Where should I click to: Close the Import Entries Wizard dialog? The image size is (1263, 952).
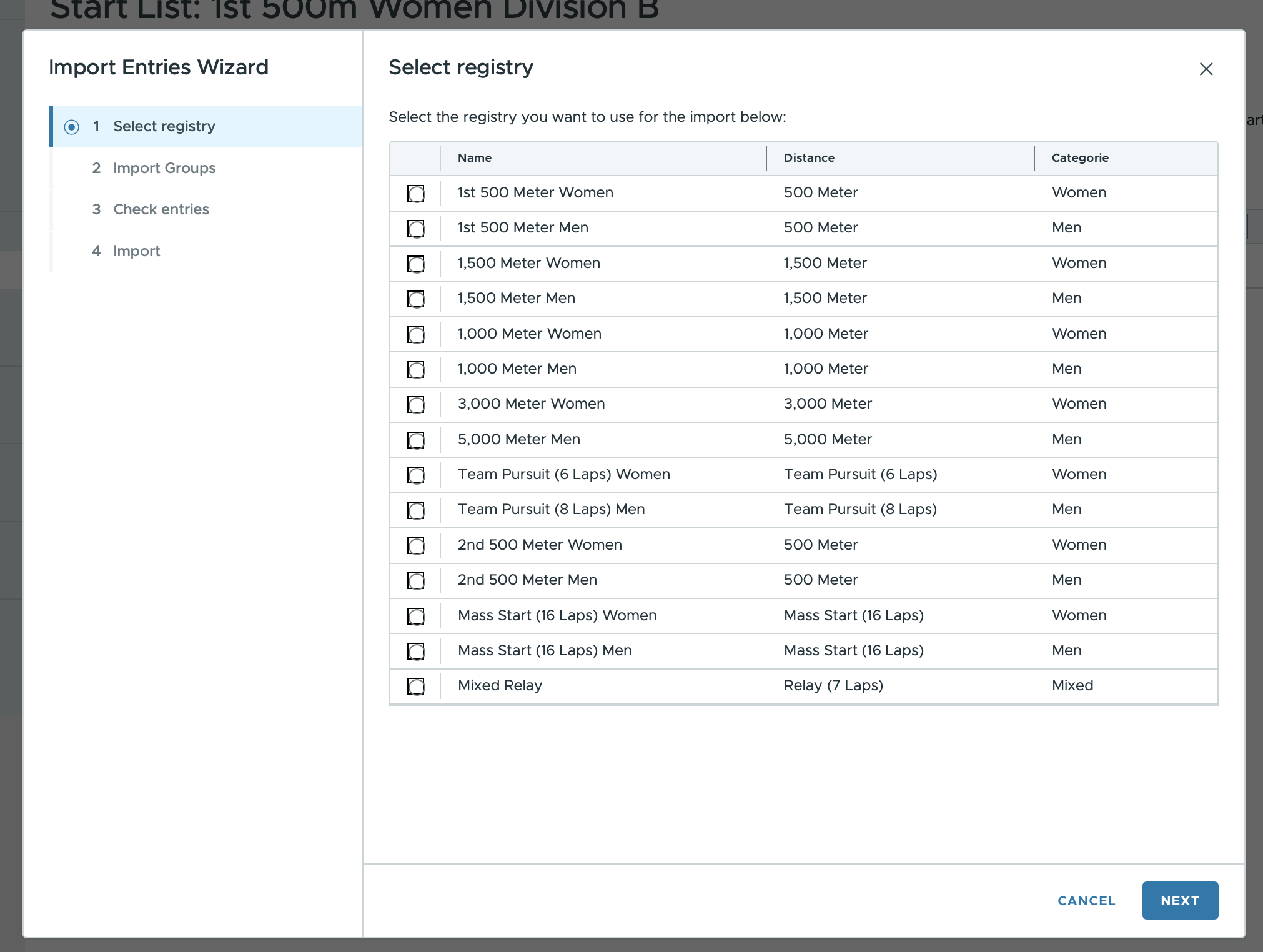point(1206,69)
